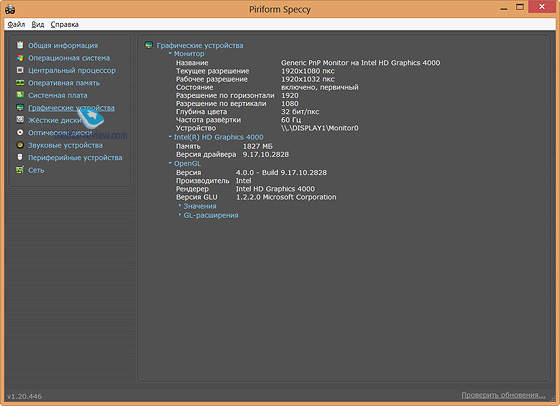The height and width of the screenshot is (406, 560).
Task: Open Общая информация section
Action: tap(63, 45)
